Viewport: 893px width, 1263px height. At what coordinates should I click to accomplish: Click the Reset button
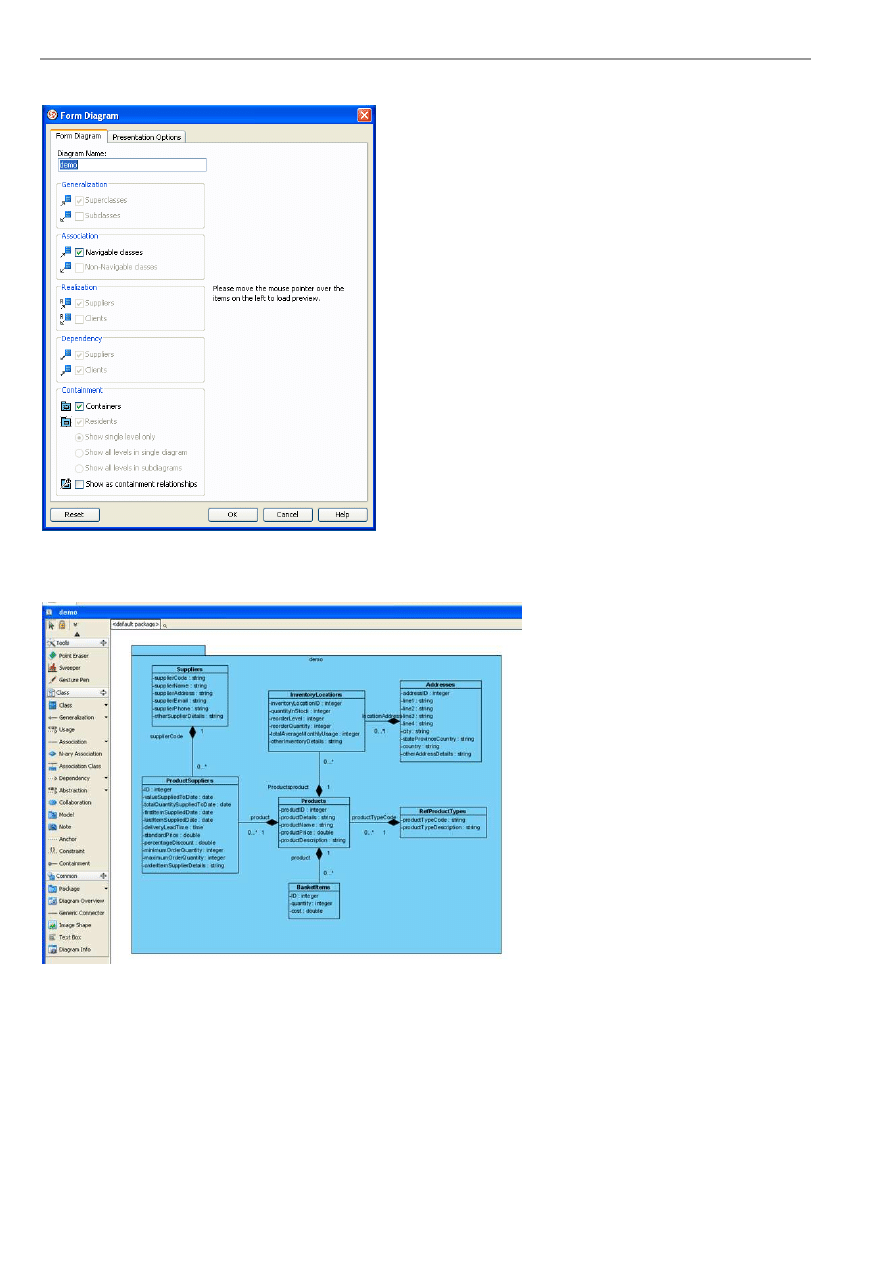click(74, 515)
